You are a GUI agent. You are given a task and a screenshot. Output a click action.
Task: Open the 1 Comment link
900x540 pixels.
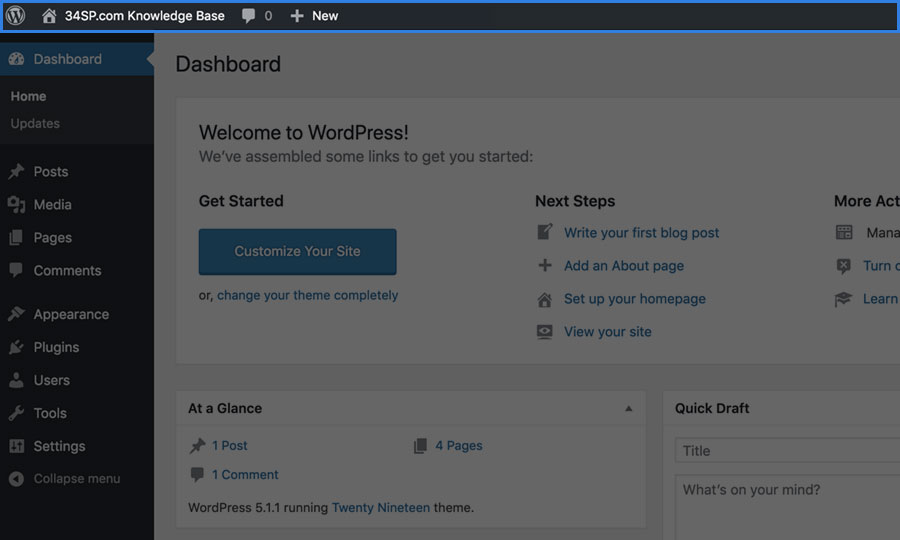coord(245,475)
